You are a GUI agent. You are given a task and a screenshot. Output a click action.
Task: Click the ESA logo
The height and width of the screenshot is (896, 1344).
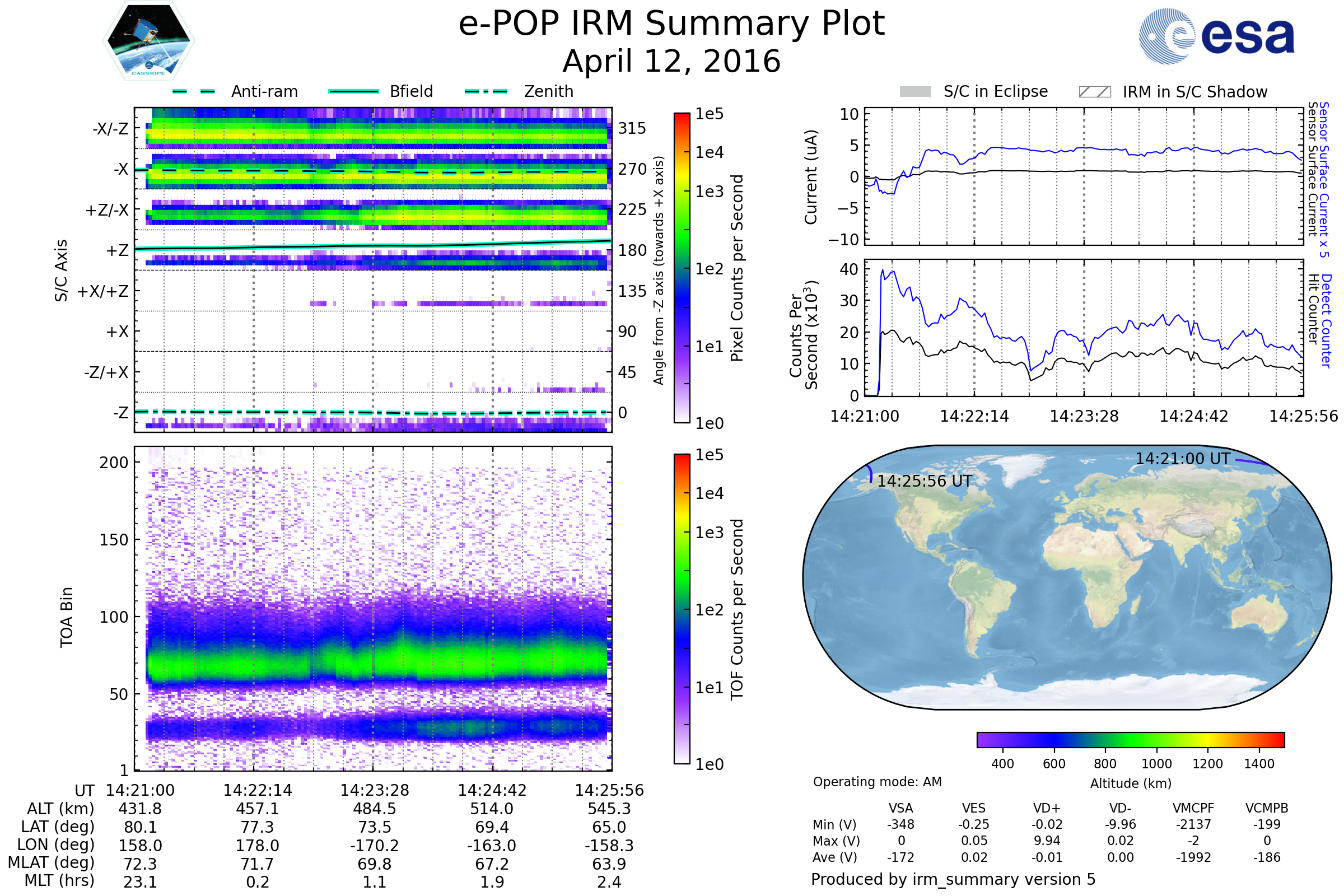(x=1217, y=35)
